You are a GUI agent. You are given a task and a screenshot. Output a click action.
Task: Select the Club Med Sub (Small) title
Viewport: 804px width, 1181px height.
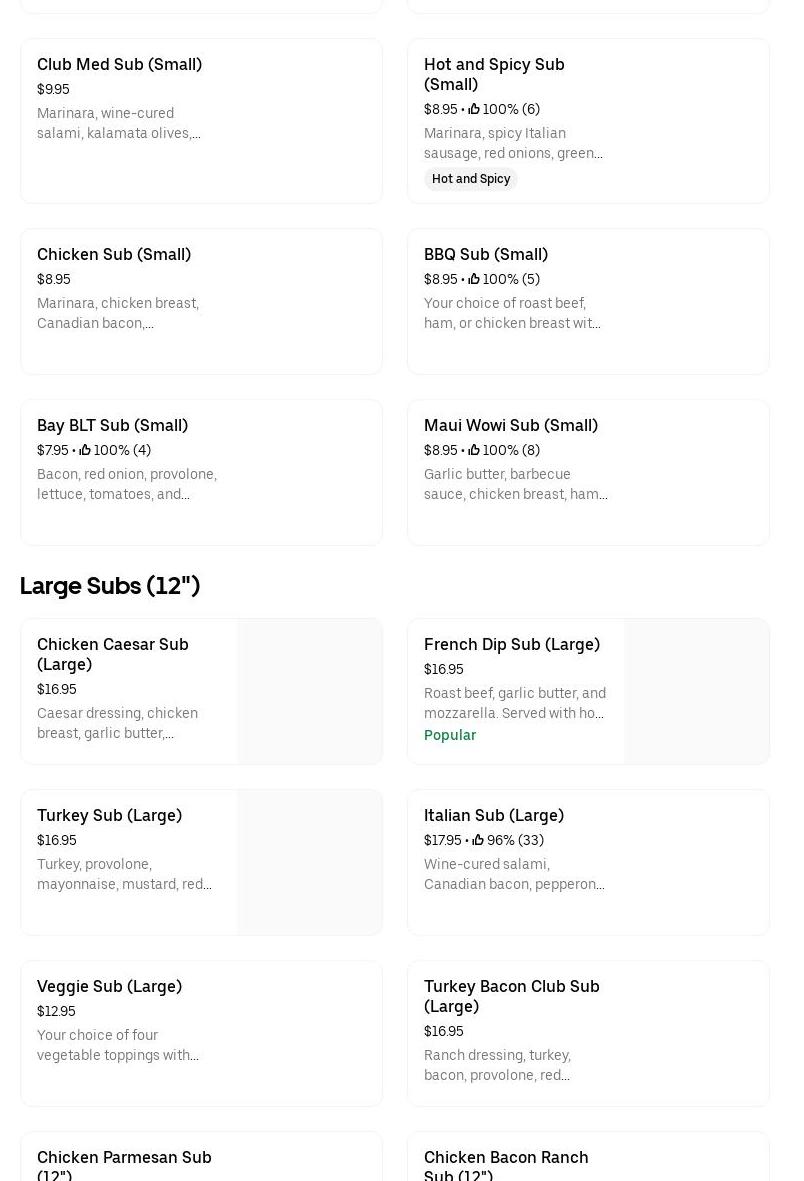click(119, 64)
